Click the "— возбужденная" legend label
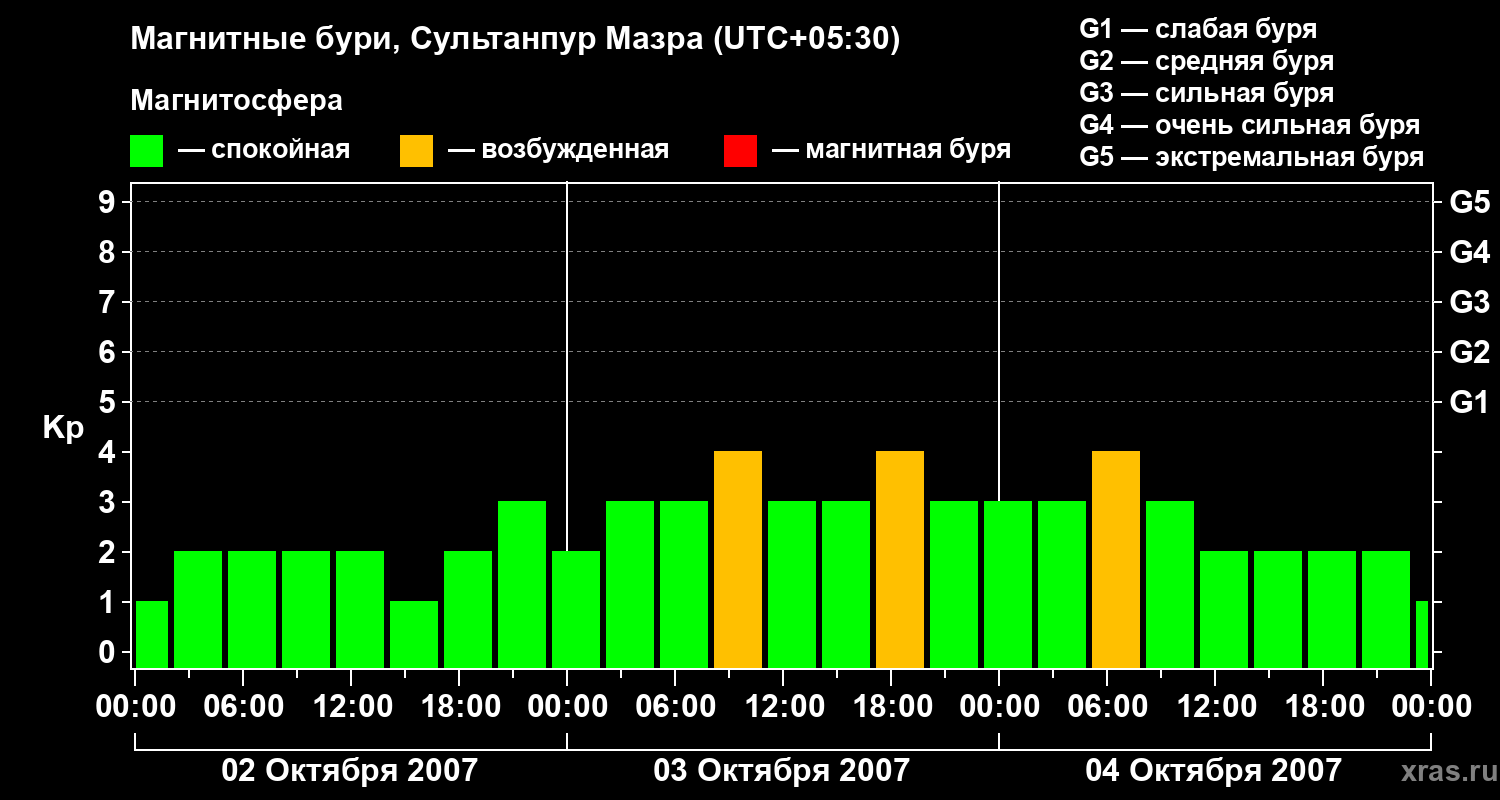1500x800 pixels. pos(558,150)
